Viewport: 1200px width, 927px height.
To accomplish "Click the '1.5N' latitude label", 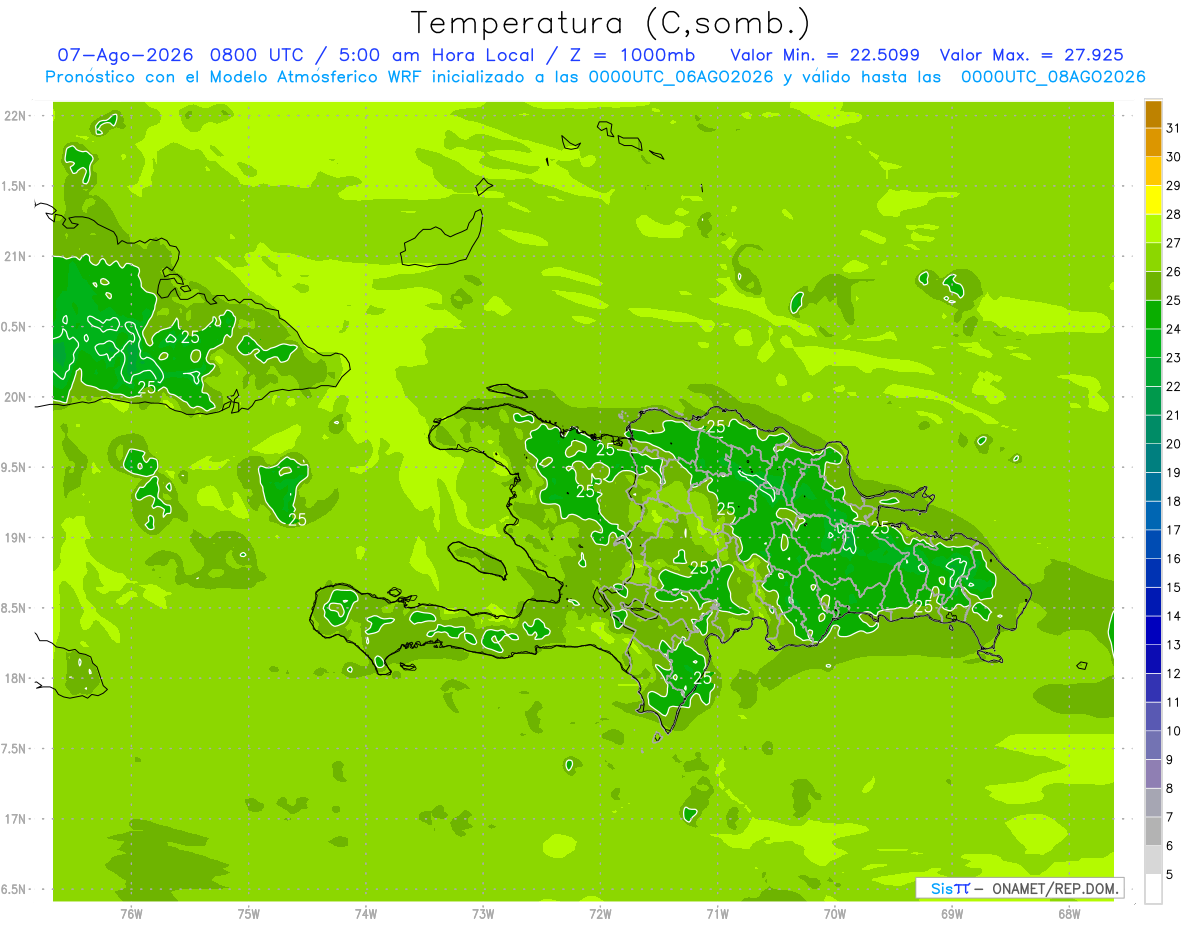I will point(14,186).
